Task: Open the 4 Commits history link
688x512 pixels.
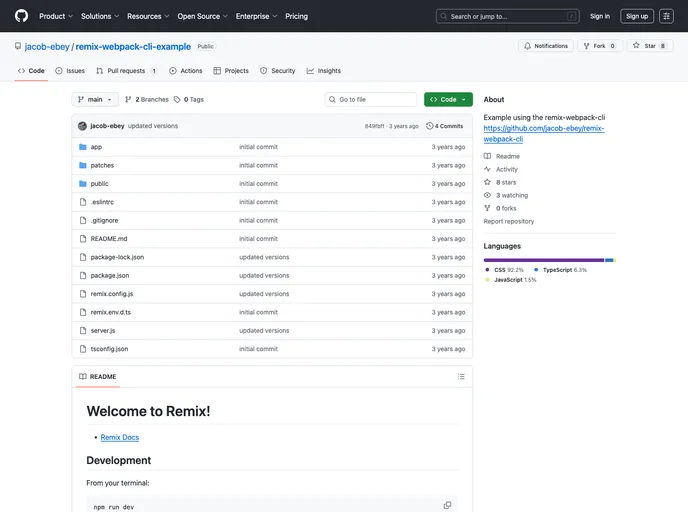Action: pyautogui.click(x=444, y=126)
